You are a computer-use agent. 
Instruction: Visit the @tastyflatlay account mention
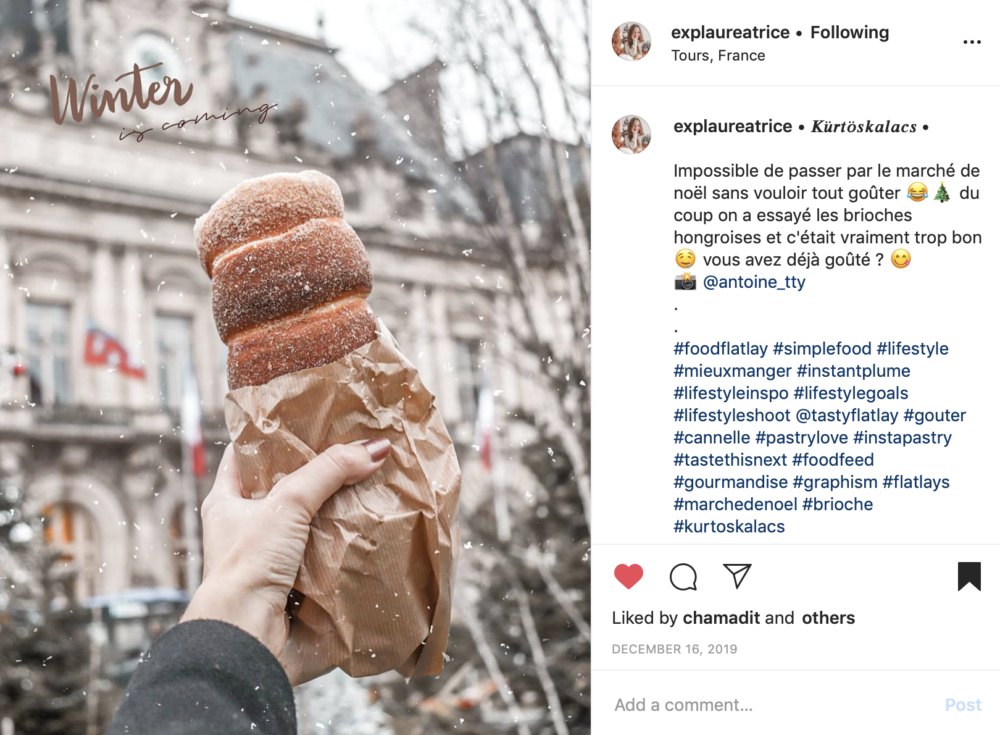tap(847, 415)
